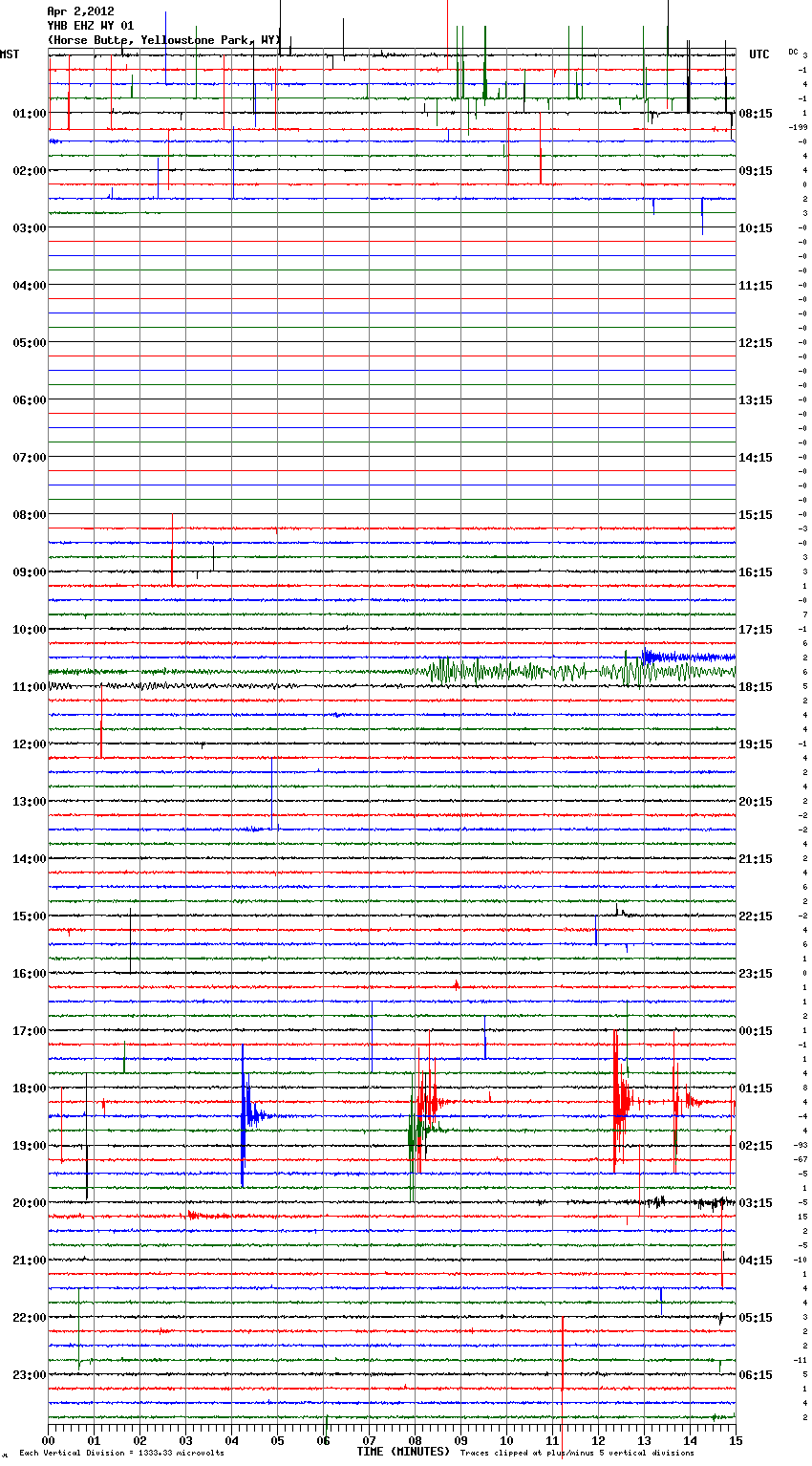This screenshot has width=812, height=1466.
Task: Click the Horse Butte, Yellowstone Park location title
Action: click(162, 40)
